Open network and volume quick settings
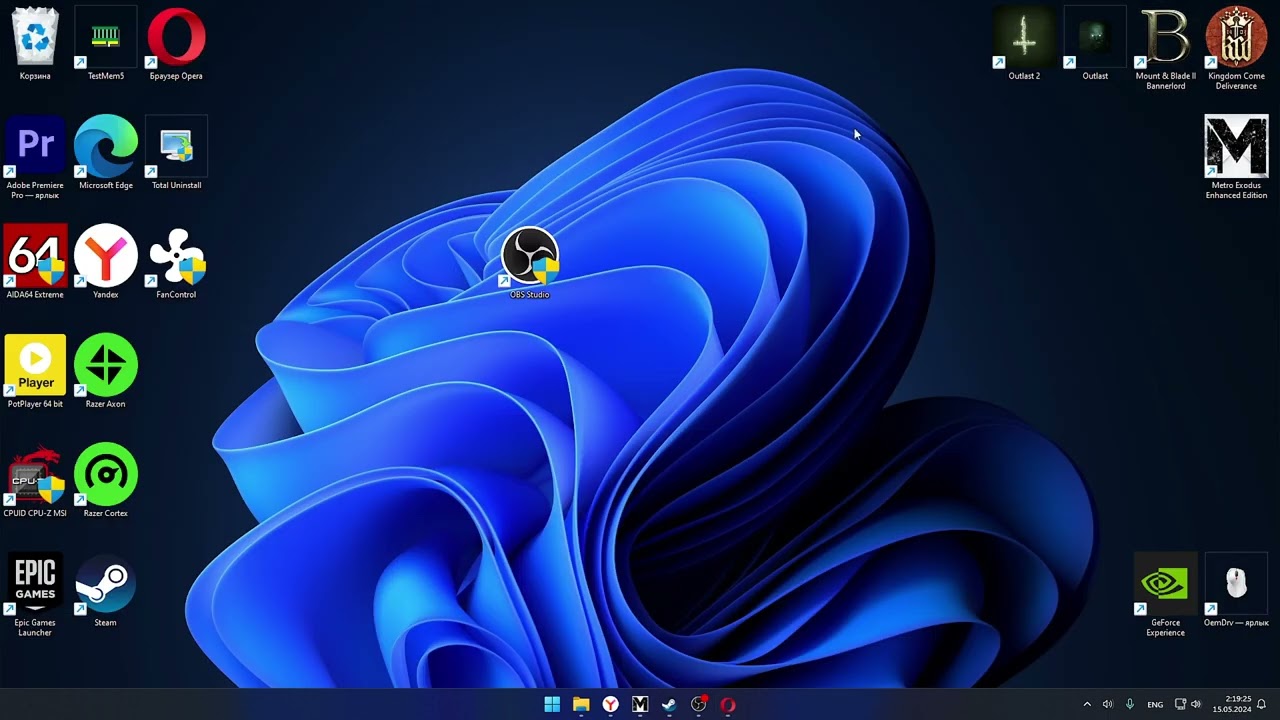This screenshot has height=720, width=1280. [1188, 705]
